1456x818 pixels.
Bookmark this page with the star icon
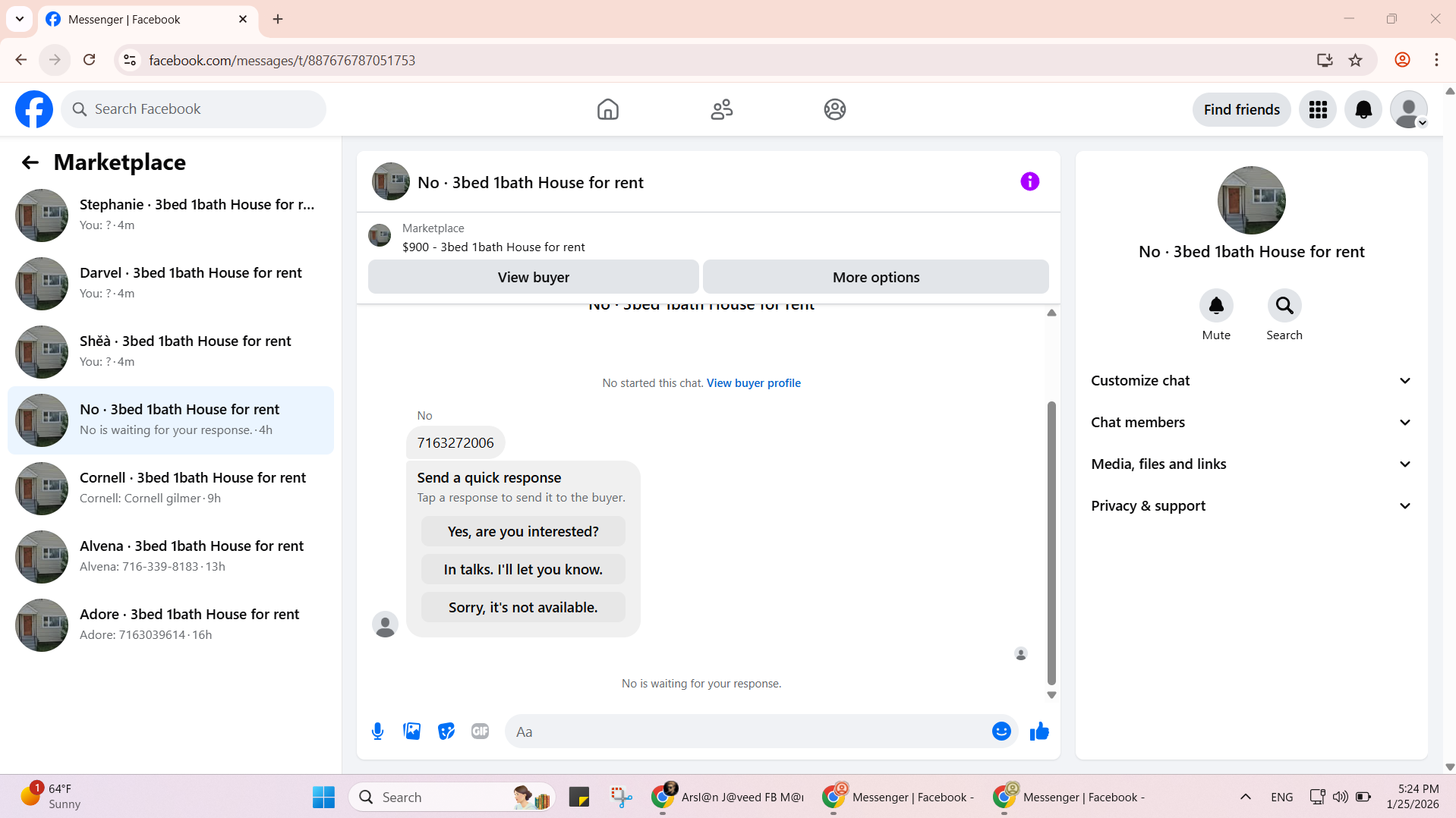pyautogui.click(x=1356, y=60)
